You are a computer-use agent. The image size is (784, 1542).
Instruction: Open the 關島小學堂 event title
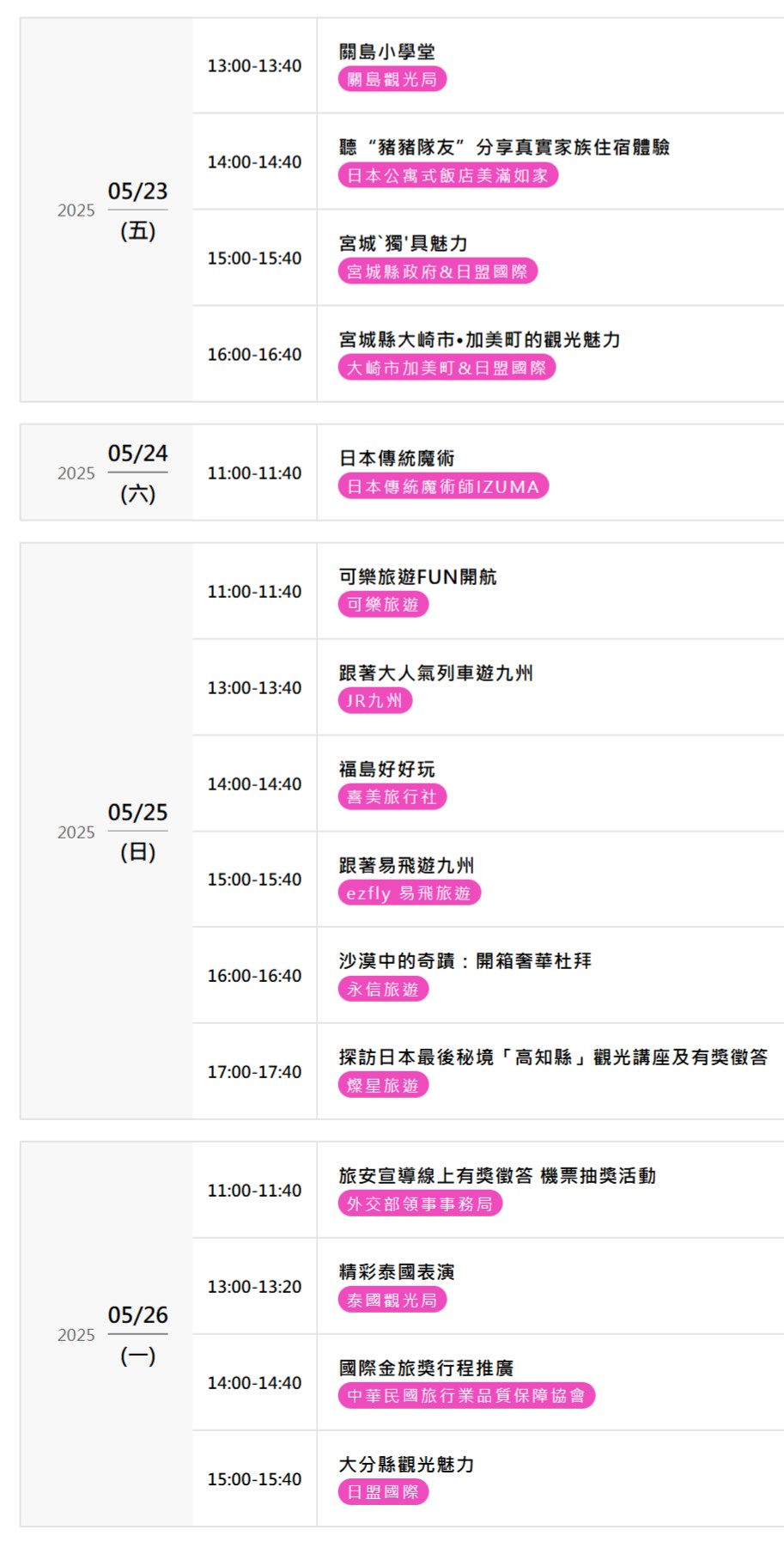[387, 52]
